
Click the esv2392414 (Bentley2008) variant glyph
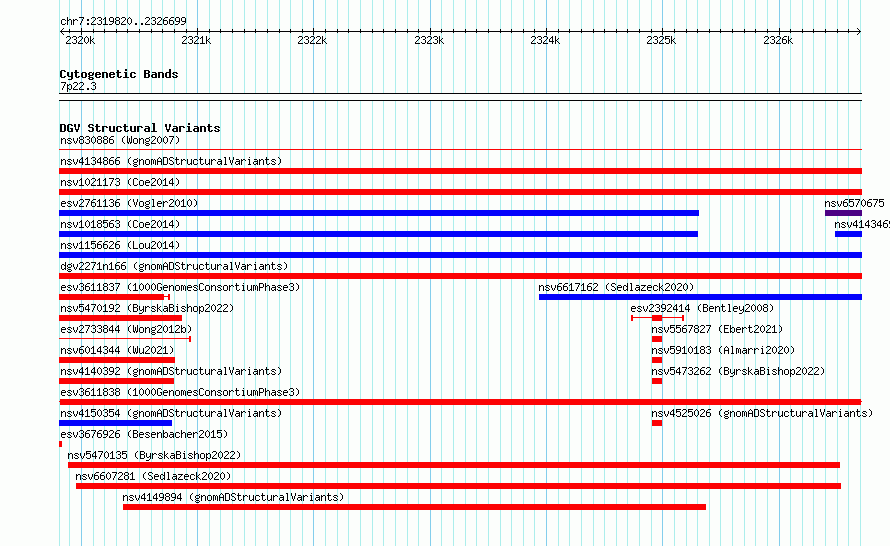(657, 318)
